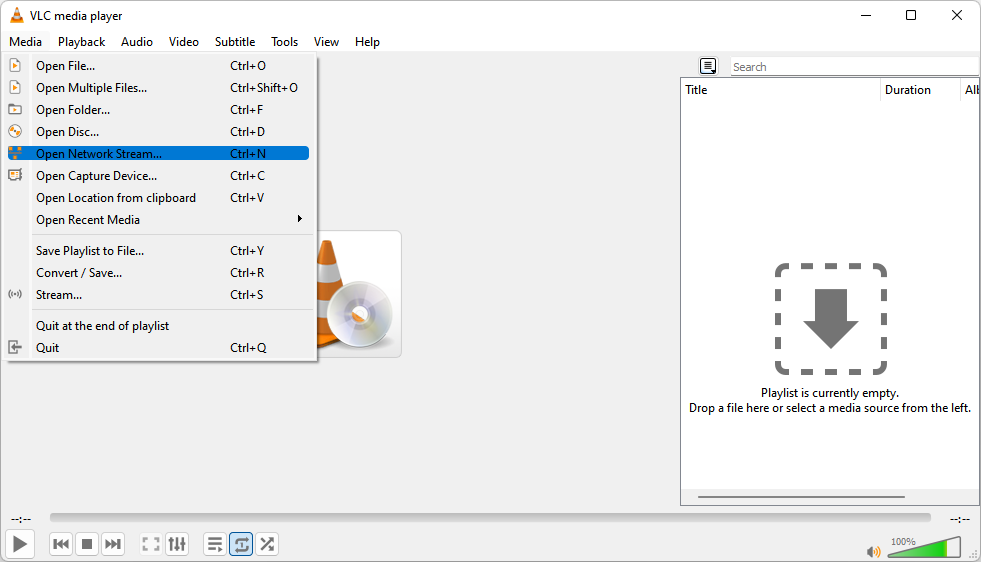Image resolution: width=981 pixels, height=562 pixels.
Task: Click the Open Folder icon
Action: pyautogui.click(x=15, y=110)
